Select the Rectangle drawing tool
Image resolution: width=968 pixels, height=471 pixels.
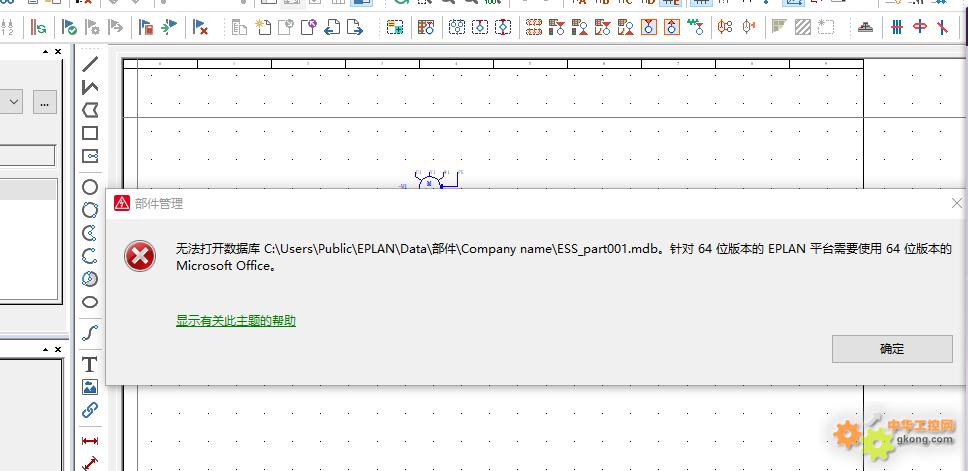[90, 132]
